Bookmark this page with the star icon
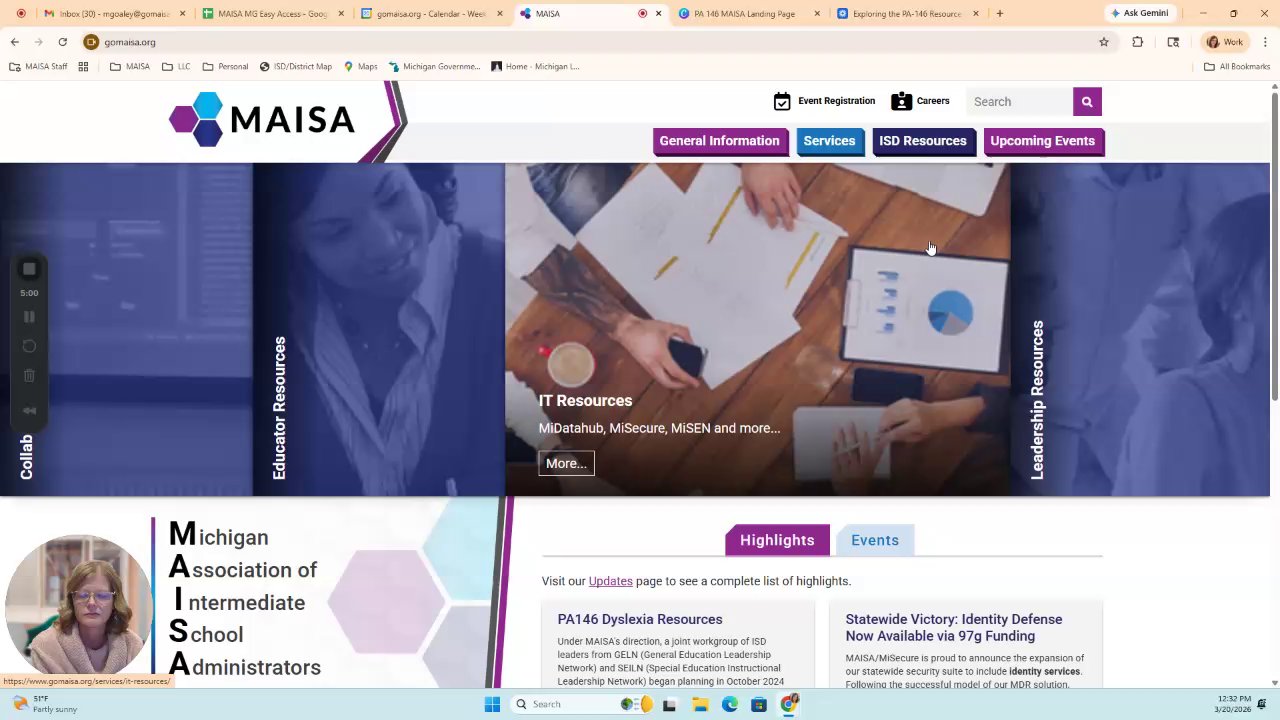Screen dimensions: 1280x720 point(1104,42)
